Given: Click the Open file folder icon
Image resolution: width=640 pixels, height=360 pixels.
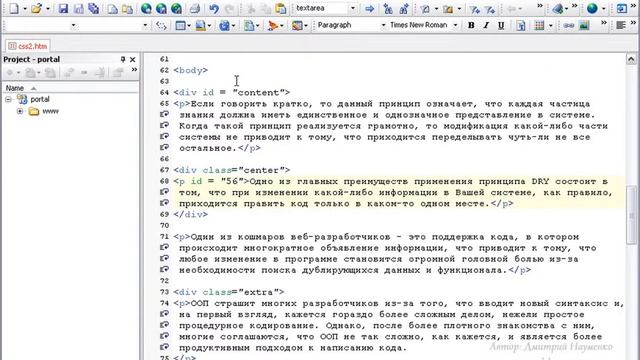Looking at the screenshot, I should tap(36, 8).
